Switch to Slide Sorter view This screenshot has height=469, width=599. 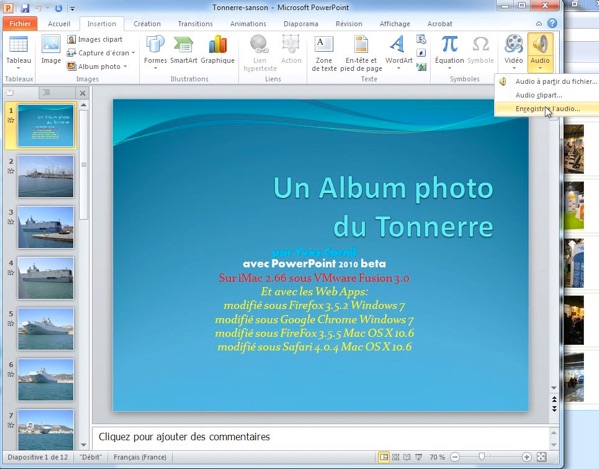(x=395, y=457)
